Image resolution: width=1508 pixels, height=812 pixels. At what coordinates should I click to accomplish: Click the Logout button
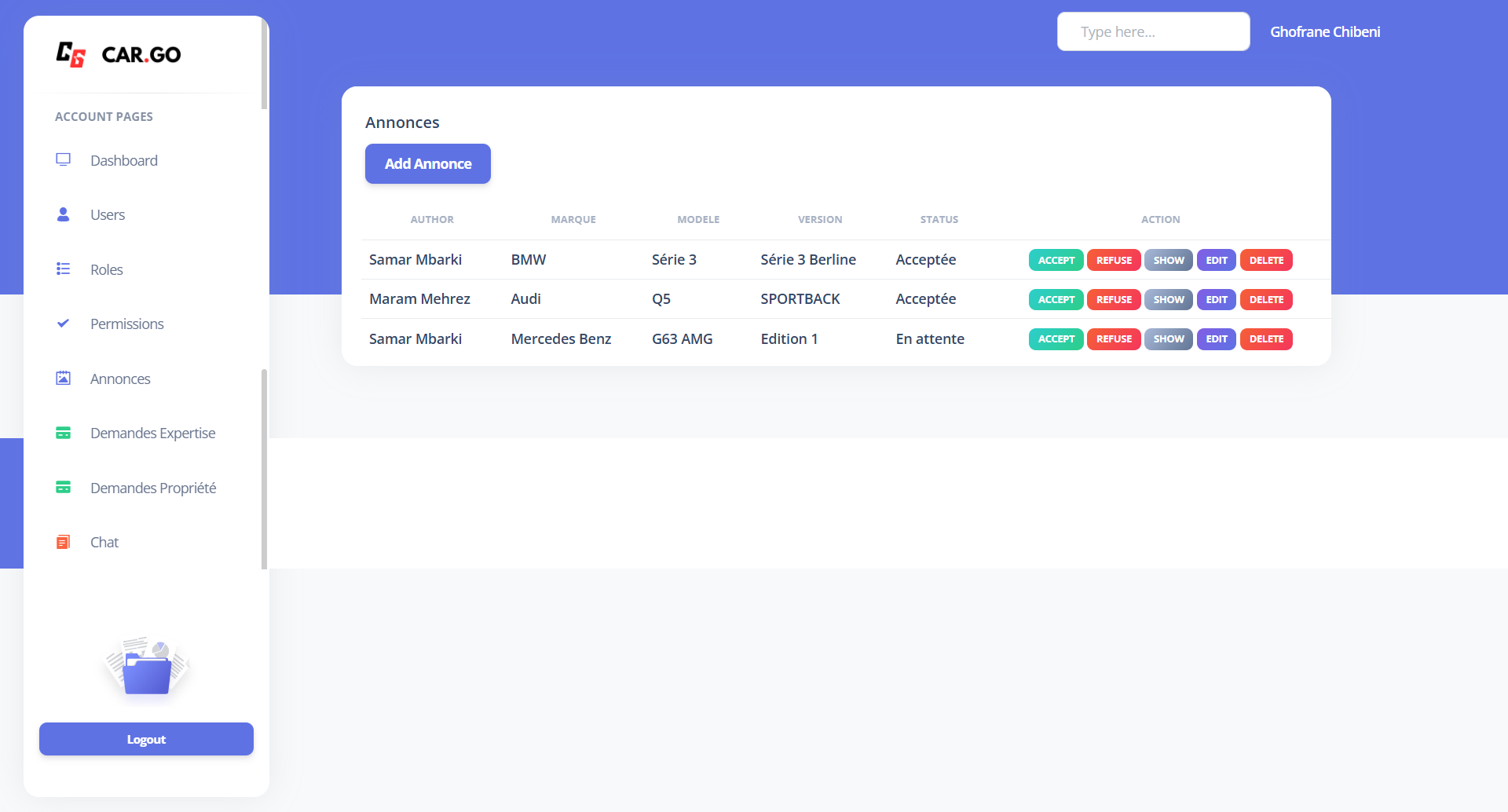(x=146, y=739)
